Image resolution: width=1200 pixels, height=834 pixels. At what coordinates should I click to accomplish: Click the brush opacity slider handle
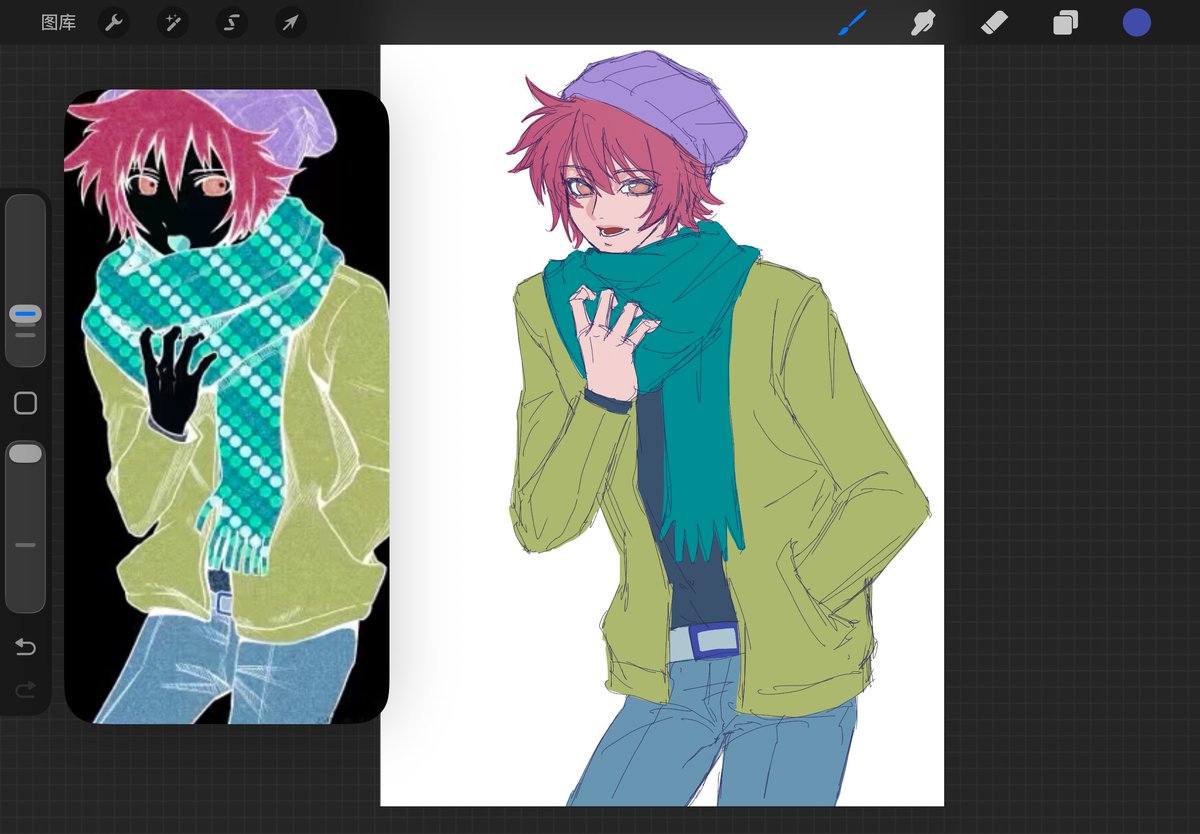coord(25,454)
